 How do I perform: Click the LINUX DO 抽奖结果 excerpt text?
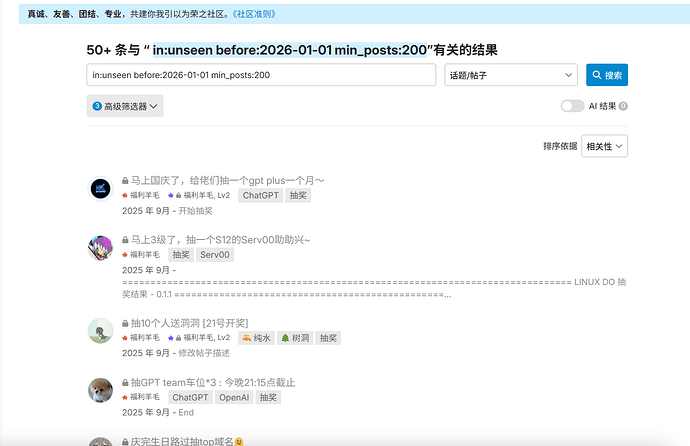click(374, 288)
